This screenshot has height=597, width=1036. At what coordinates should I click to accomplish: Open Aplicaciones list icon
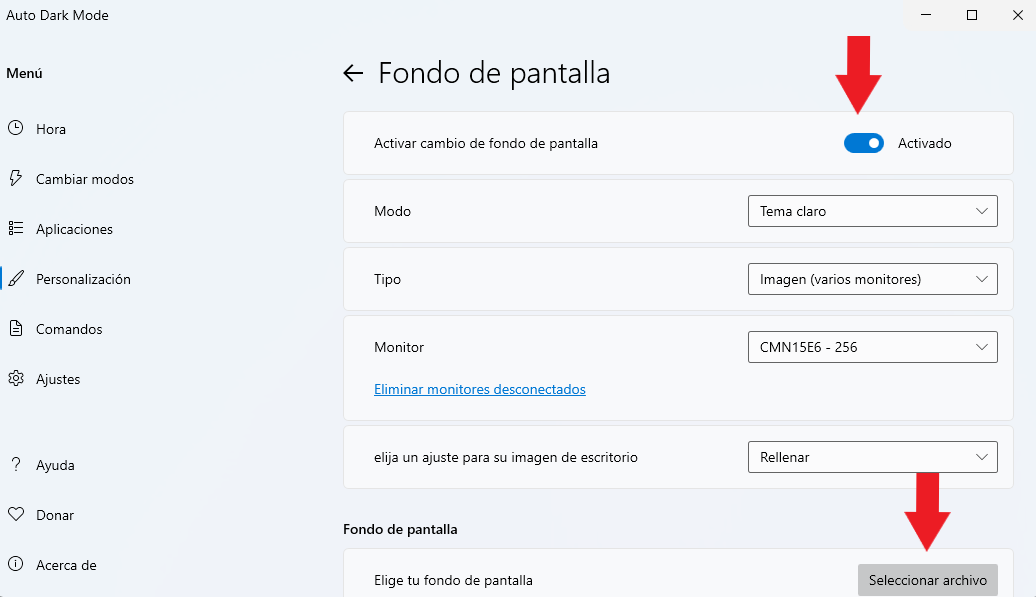(x=15, y=228)
